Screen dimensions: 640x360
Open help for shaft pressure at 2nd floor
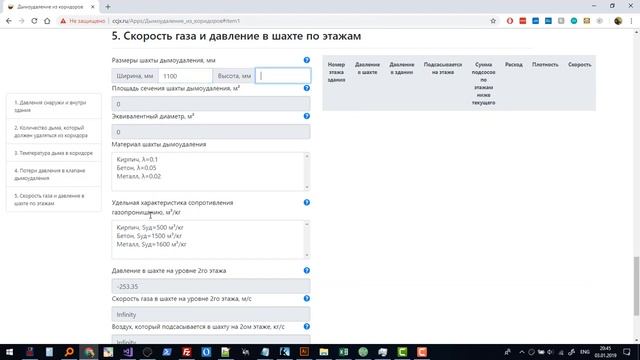pos(307,271)
